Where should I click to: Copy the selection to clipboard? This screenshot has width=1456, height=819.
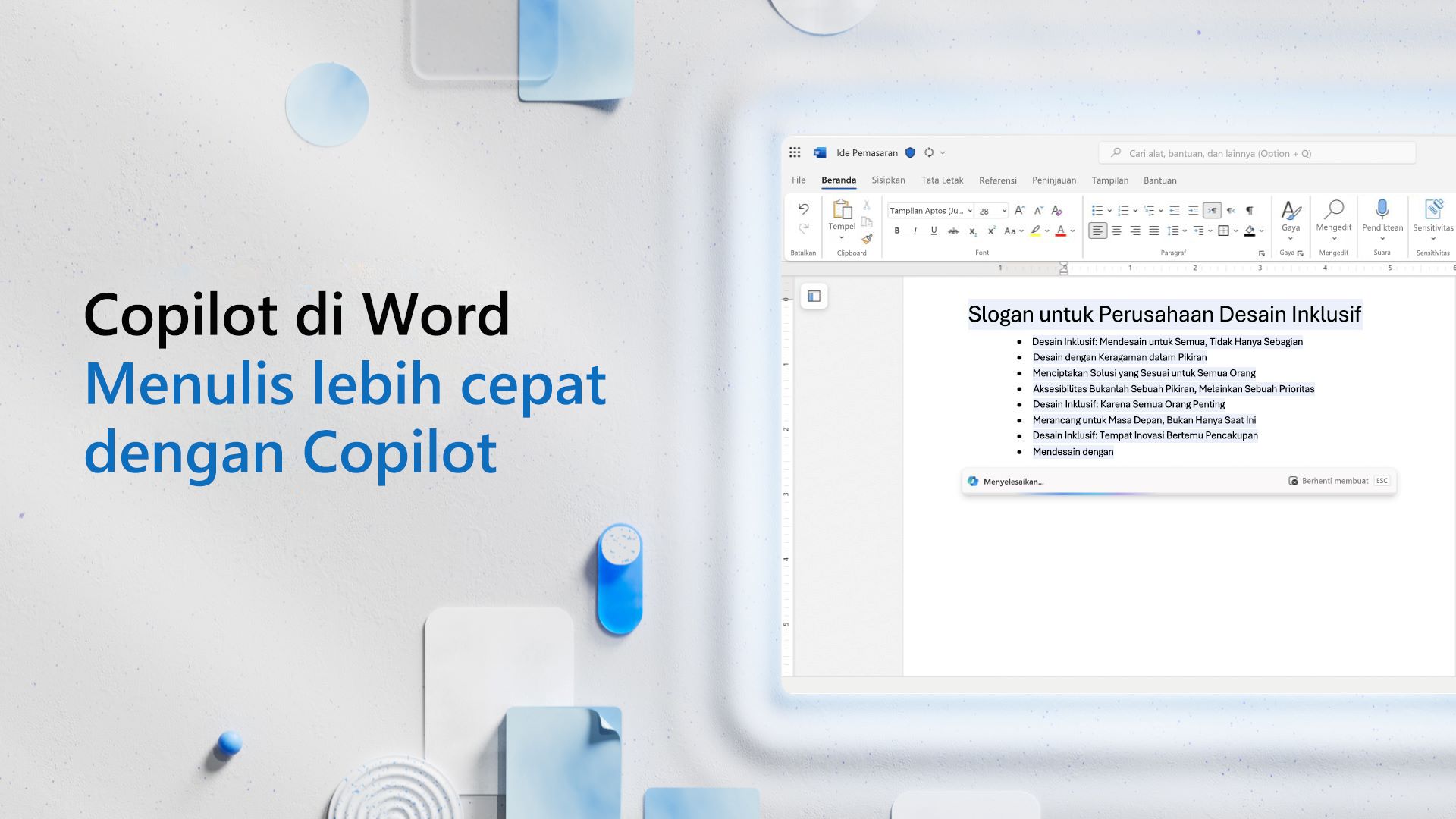867,222
